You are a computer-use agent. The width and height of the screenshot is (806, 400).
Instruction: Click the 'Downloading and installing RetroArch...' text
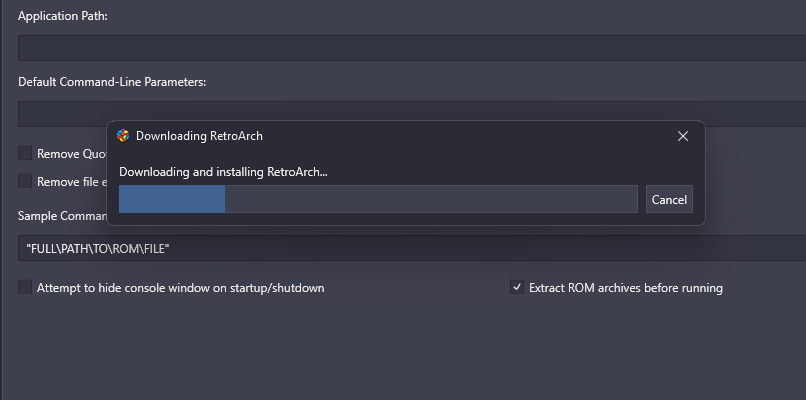pos(223,172)
